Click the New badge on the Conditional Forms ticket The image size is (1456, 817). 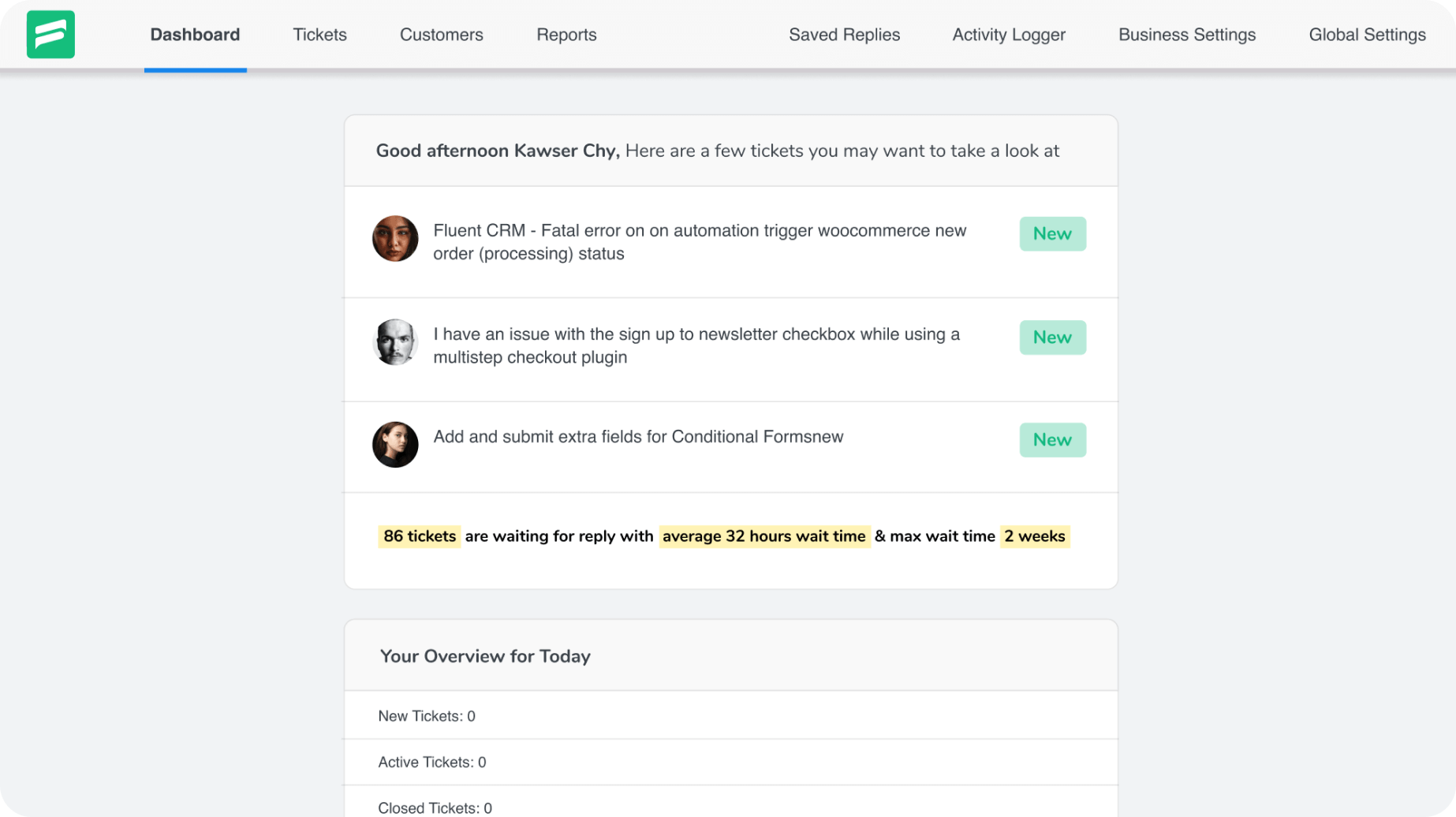coord(1052,440)
